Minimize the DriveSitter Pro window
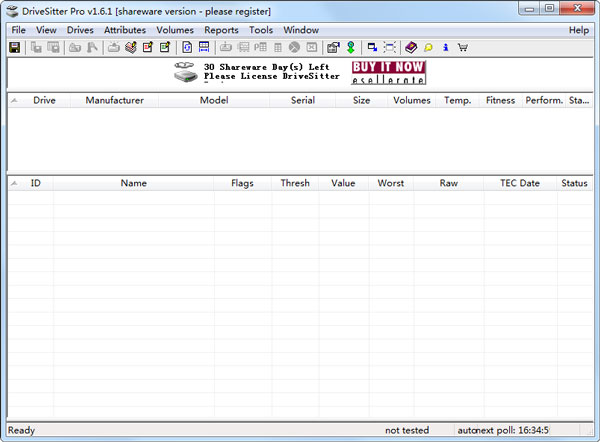The width and height of the screenshot is (600, 442). [529, 8]
